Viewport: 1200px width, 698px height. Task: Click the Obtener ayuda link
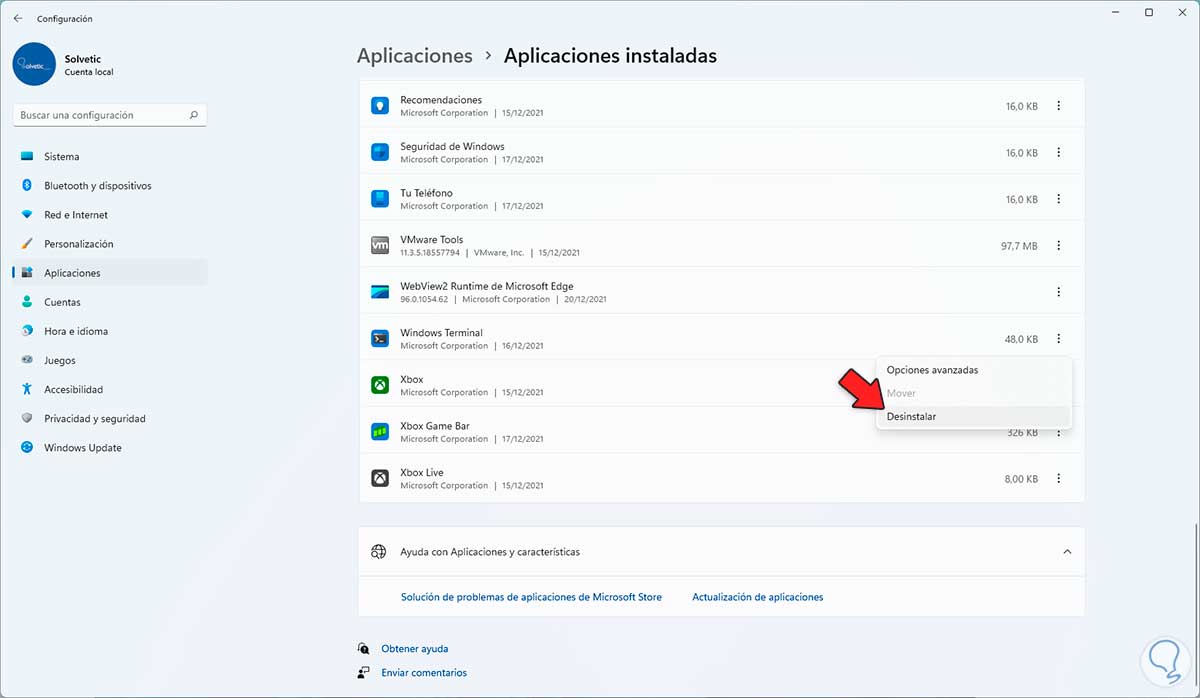[x=415, y=649]
